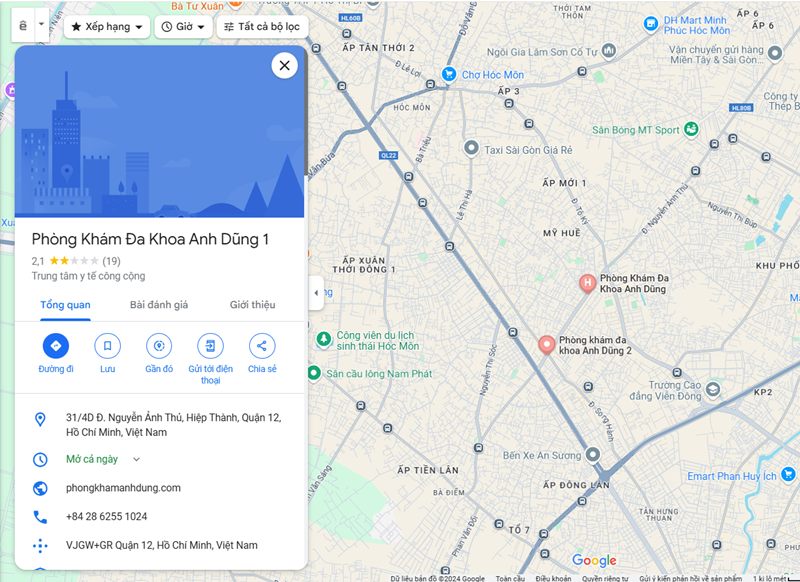Open the Giờ hours filter dropdown
Viewport: 800px width, 582px height.
pos(183,27)
